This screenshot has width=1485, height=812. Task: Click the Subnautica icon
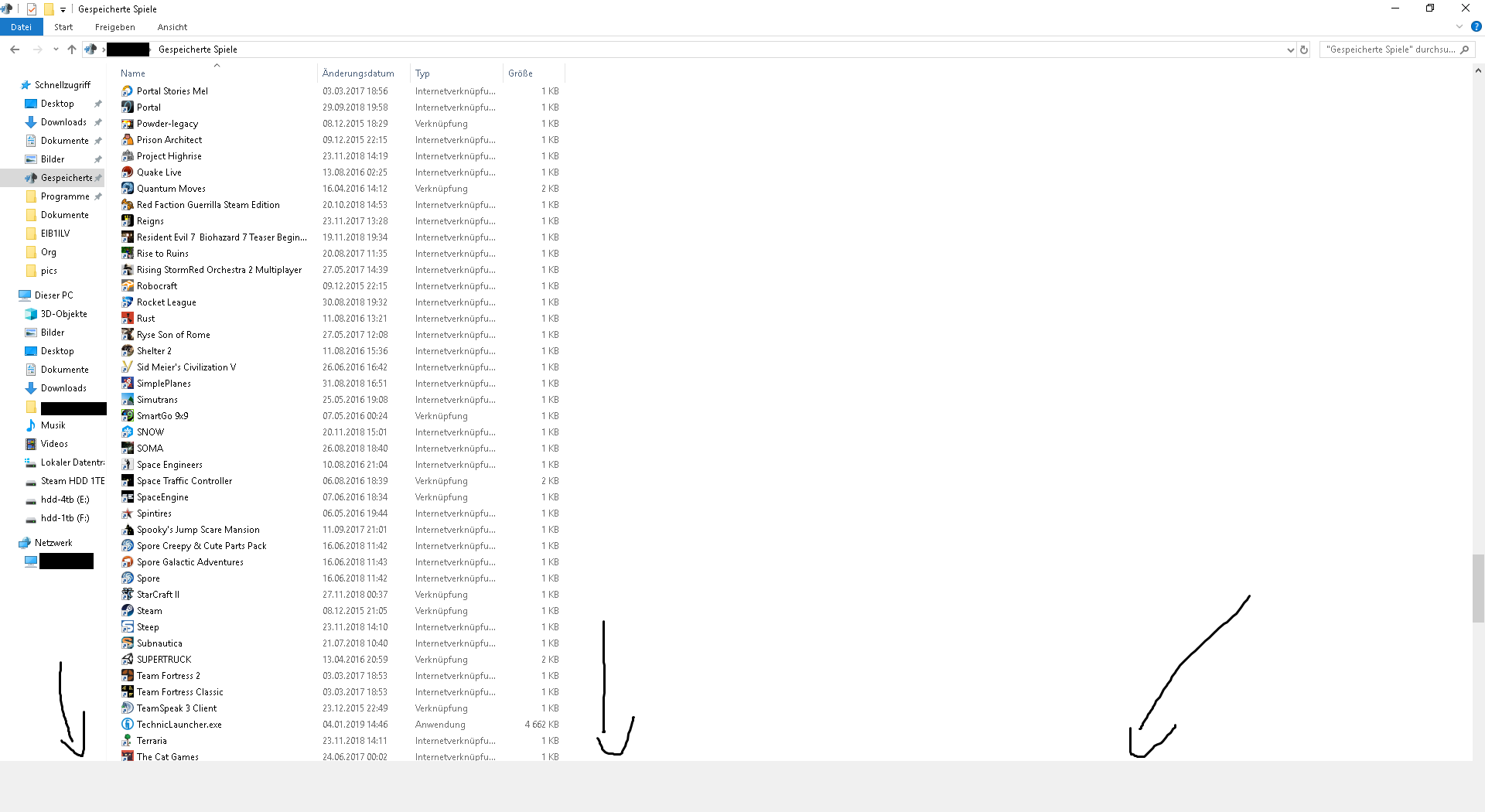tap(128, 643)
